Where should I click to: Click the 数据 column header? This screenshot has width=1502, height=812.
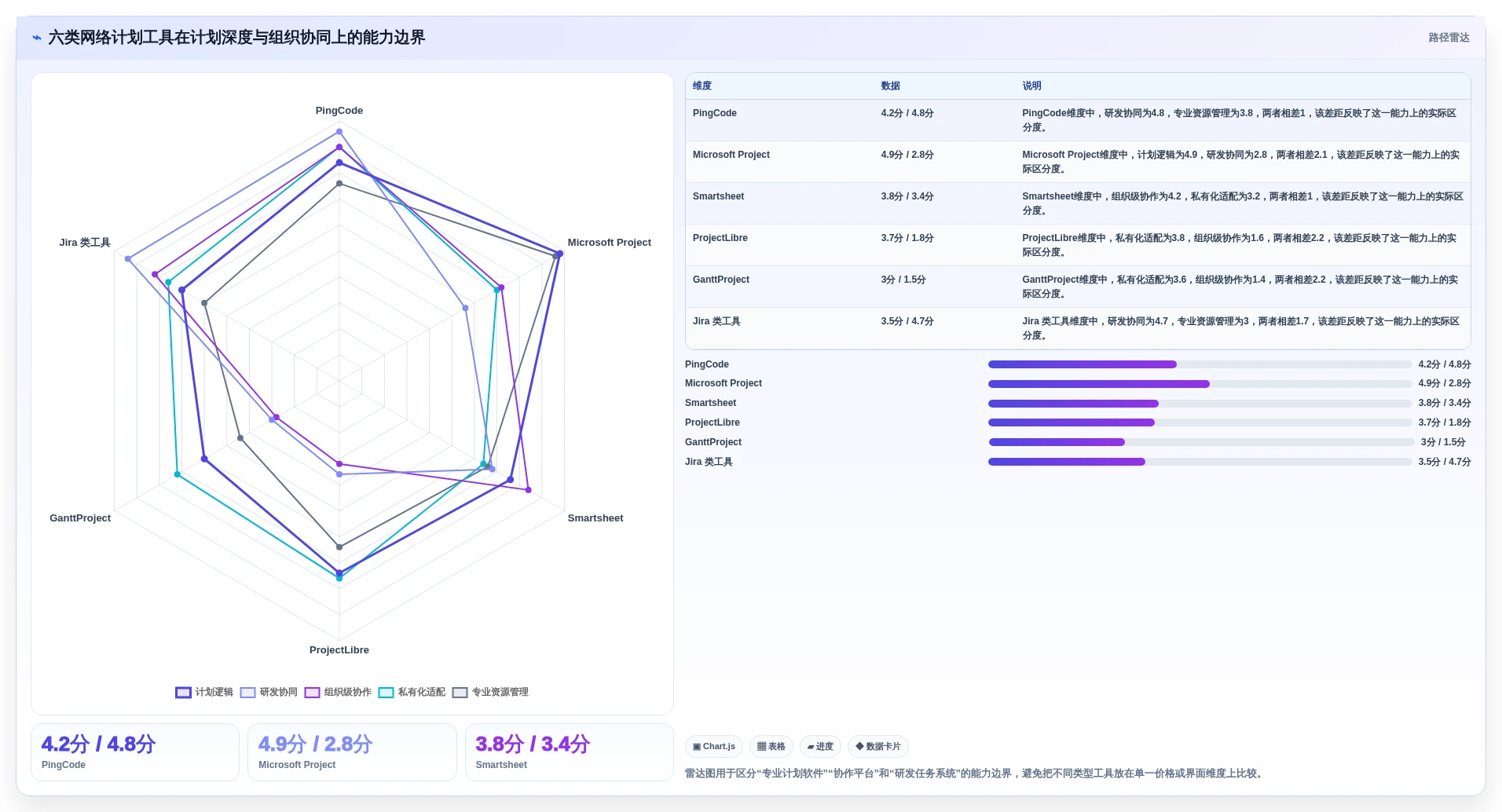coord(891,86)
